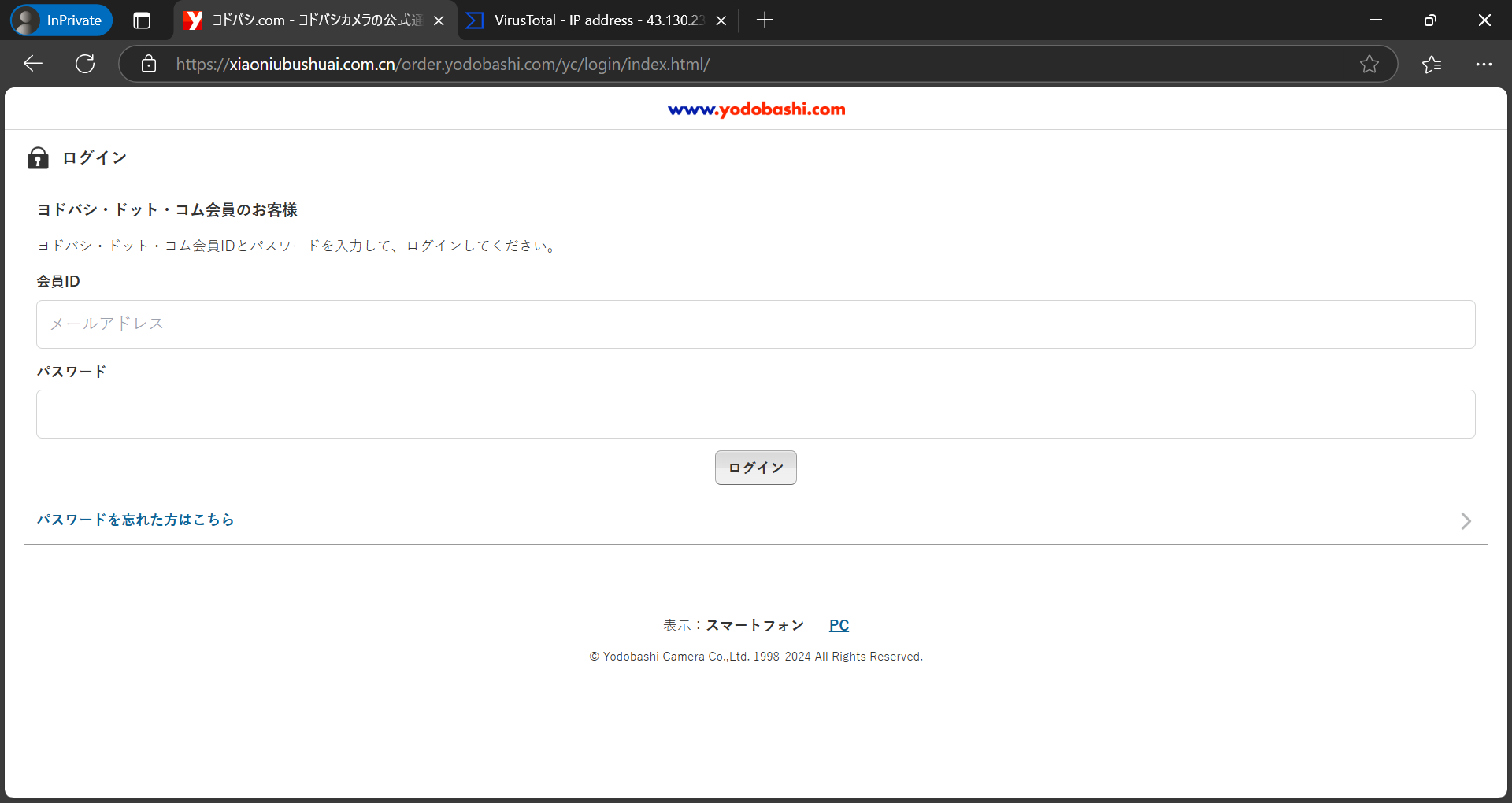The width and height of the screenshot is (1512, 803).
Task: Click the padlock icon beside ログイン heading
Action: tap(38, 158)
